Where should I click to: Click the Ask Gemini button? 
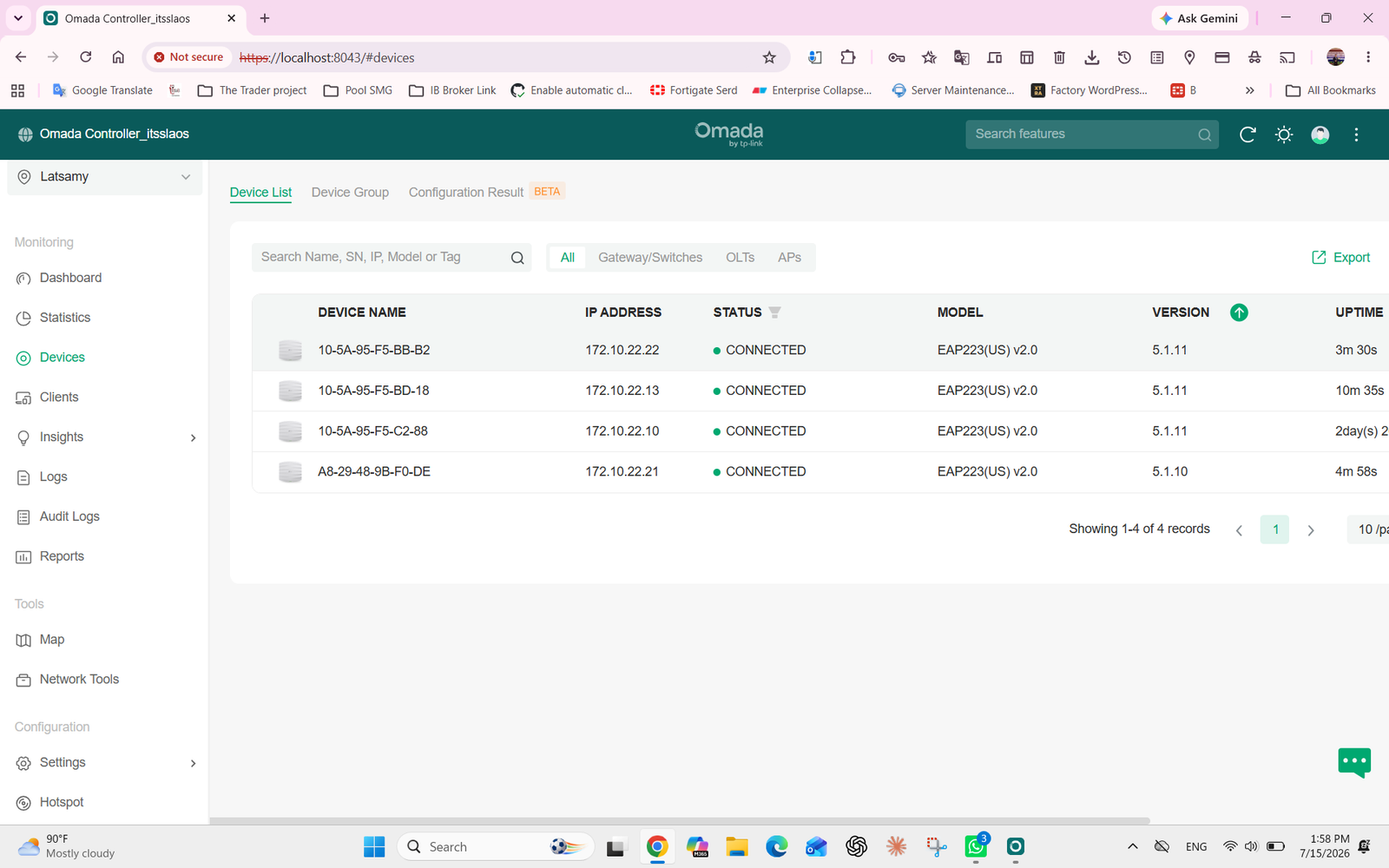pos(1200,18)
